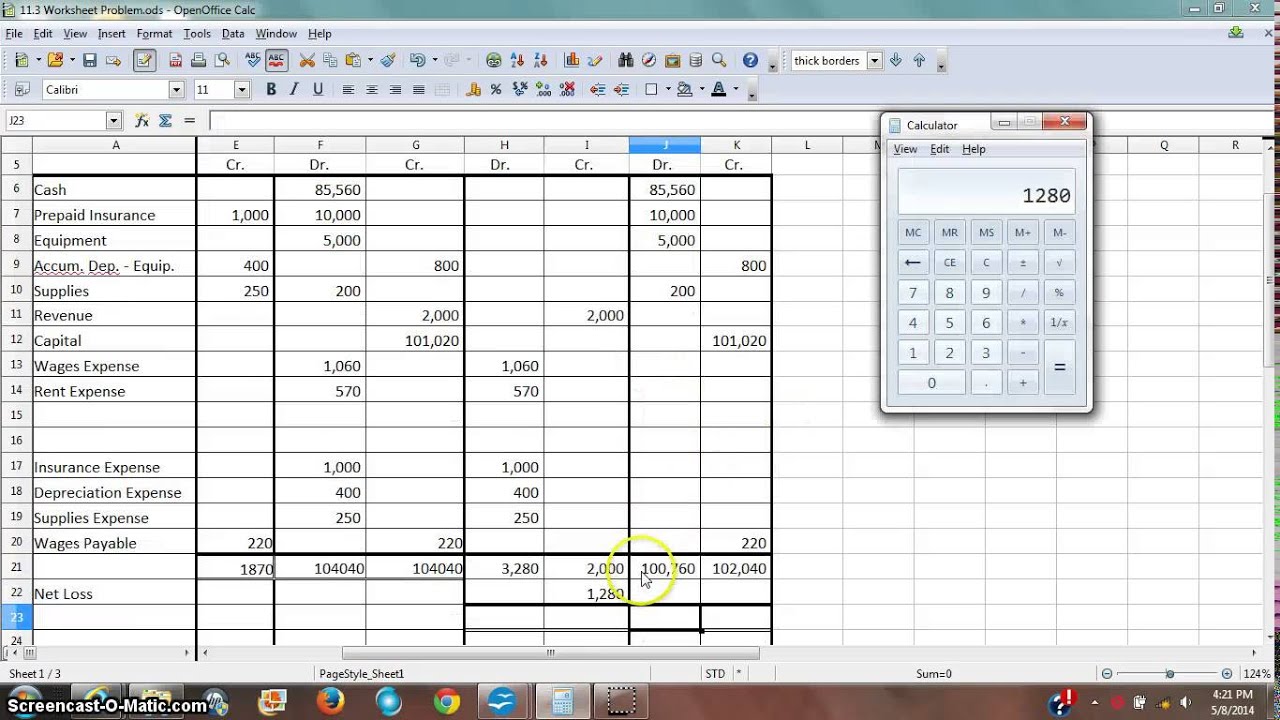Click the zoom slider handle
1280x720 pixels.
pyautogui.click(x=1169, y=674)
